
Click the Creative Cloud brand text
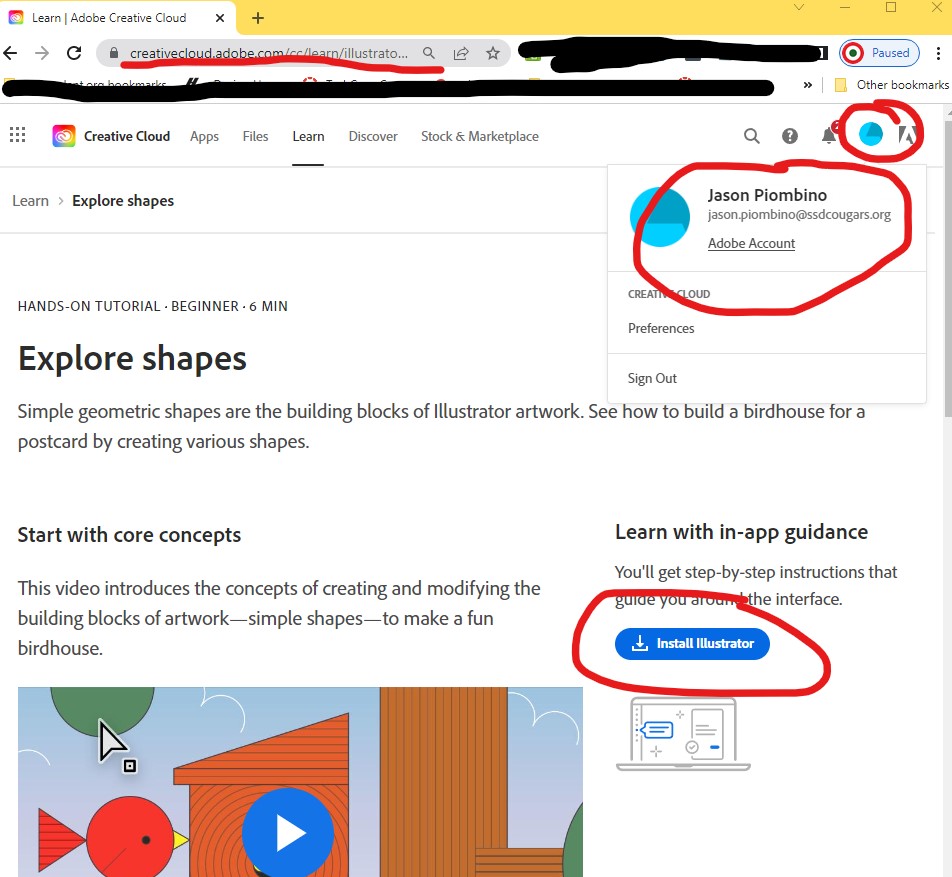click(x=127, y=137)
